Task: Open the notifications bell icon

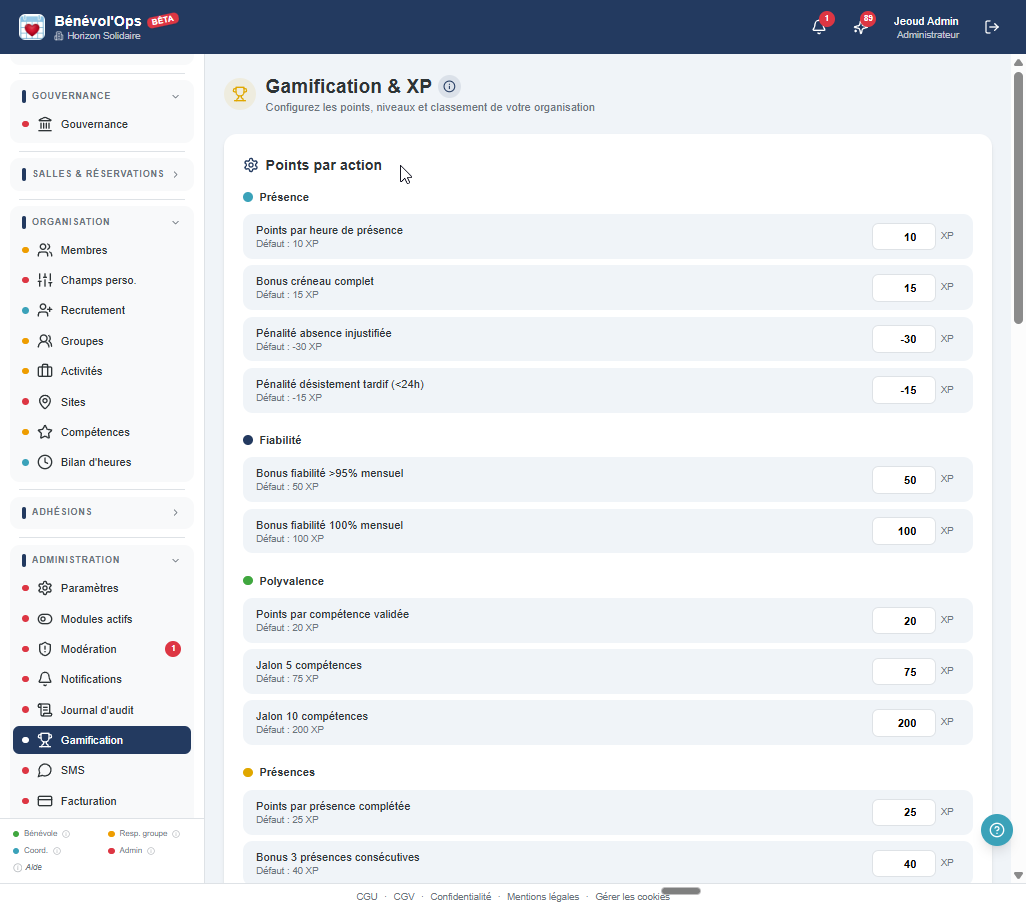Action: (819, 27)
